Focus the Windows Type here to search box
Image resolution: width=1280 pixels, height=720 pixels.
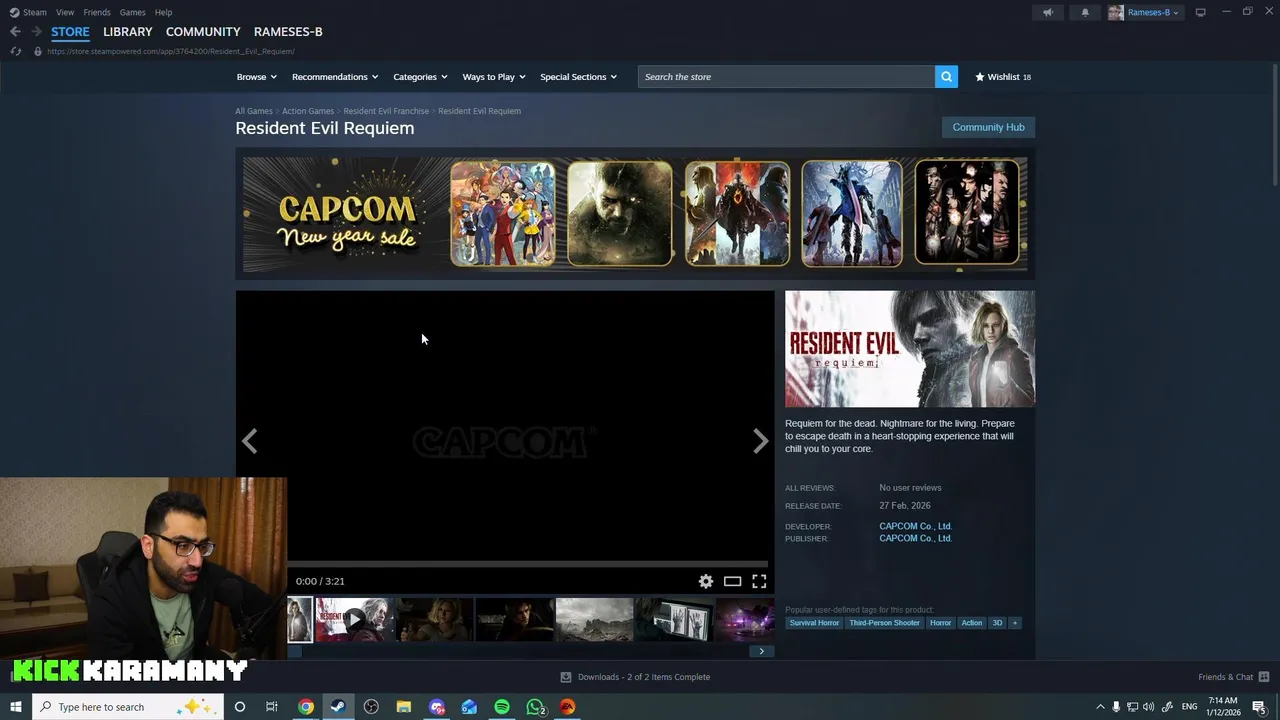pyautogui.click(x=127, y=707)
